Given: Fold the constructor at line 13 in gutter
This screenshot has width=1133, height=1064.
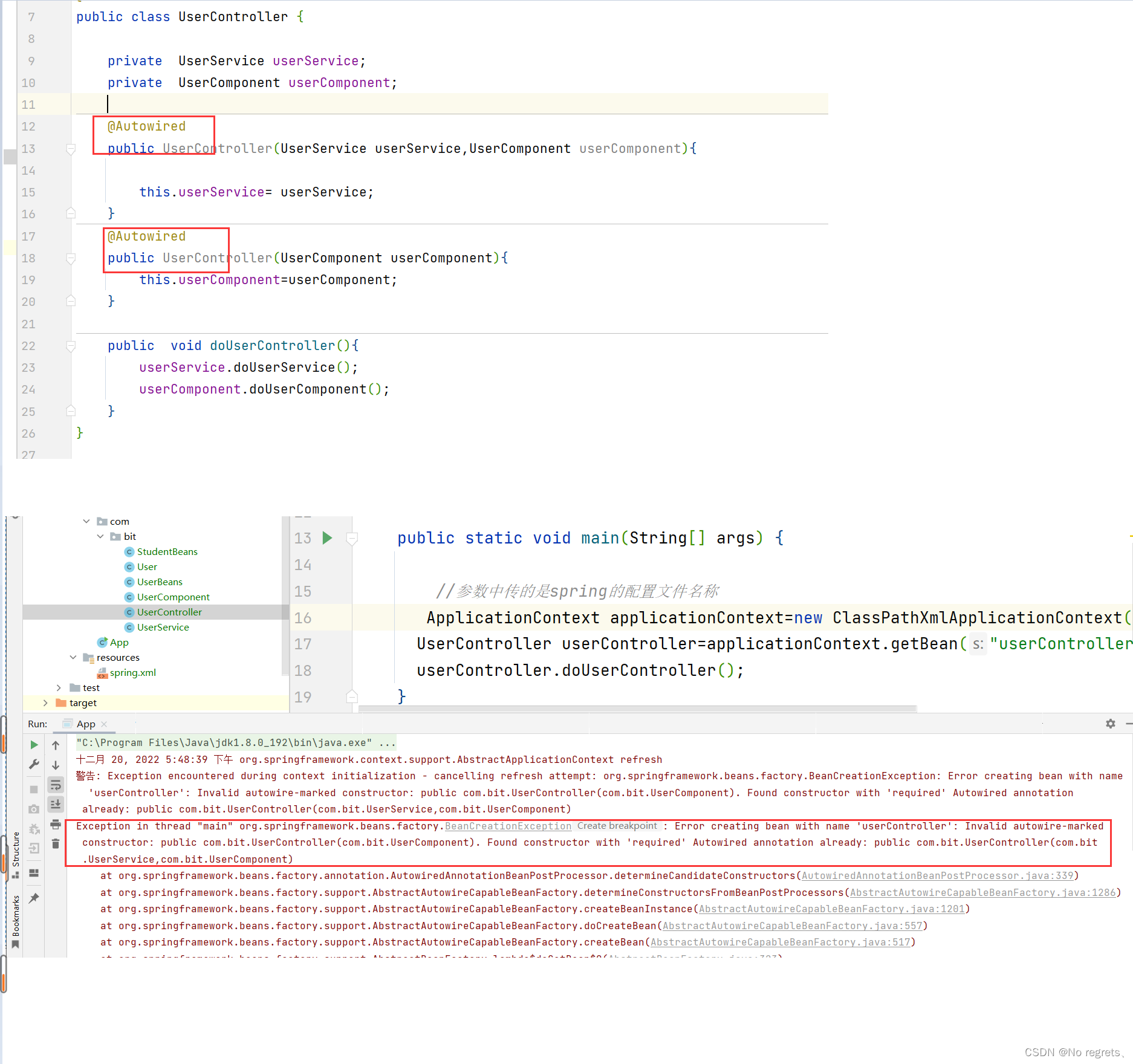Looking at the screenshot, I should point(71,149).
